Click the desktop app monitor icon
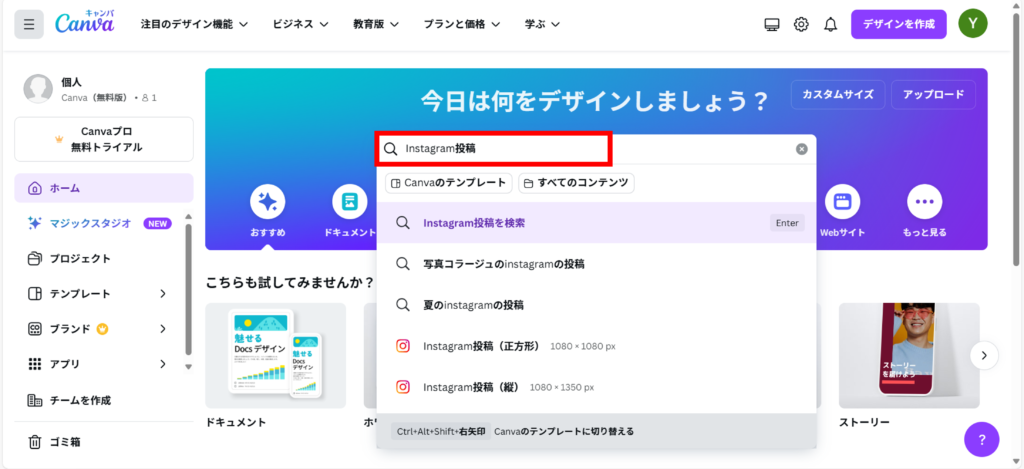Viewport: 1024px width, 469px height. coord(771,24)
